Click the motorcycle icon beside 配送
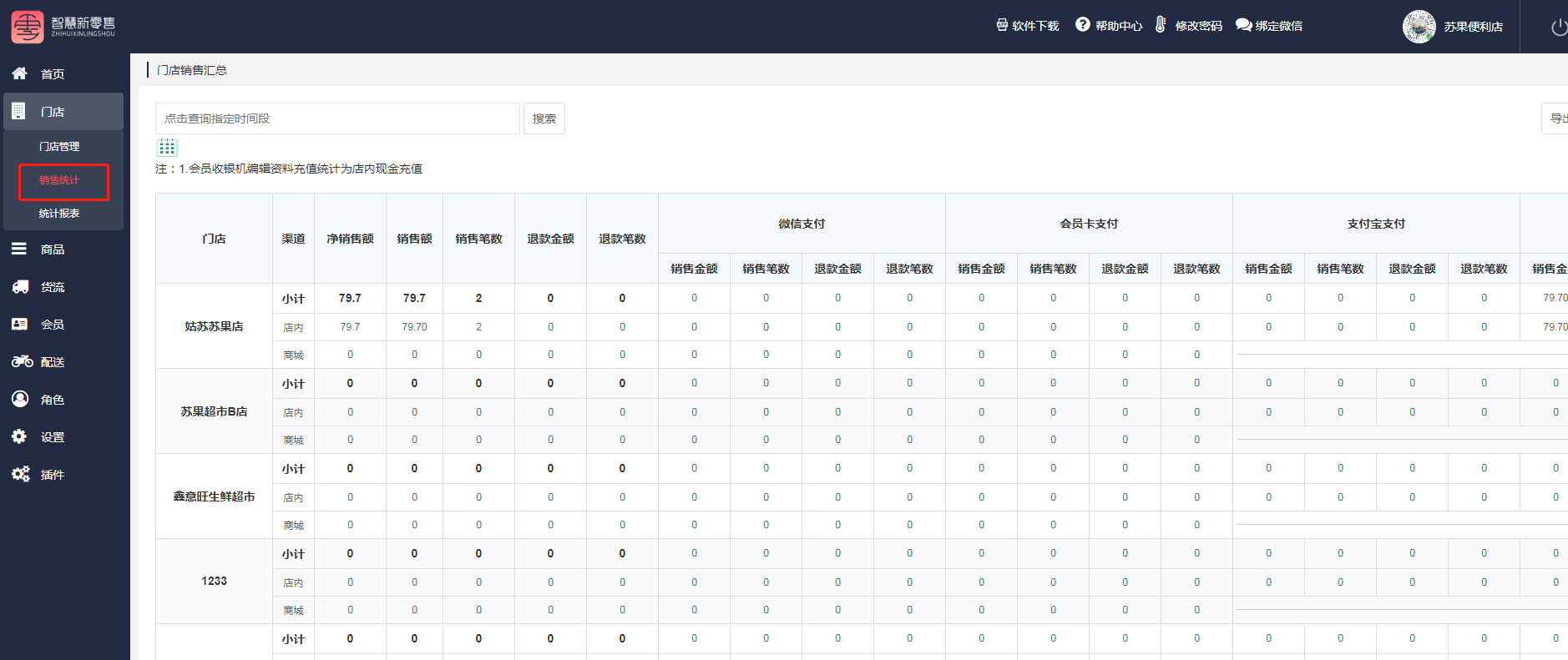 click(x=22, y=361)
